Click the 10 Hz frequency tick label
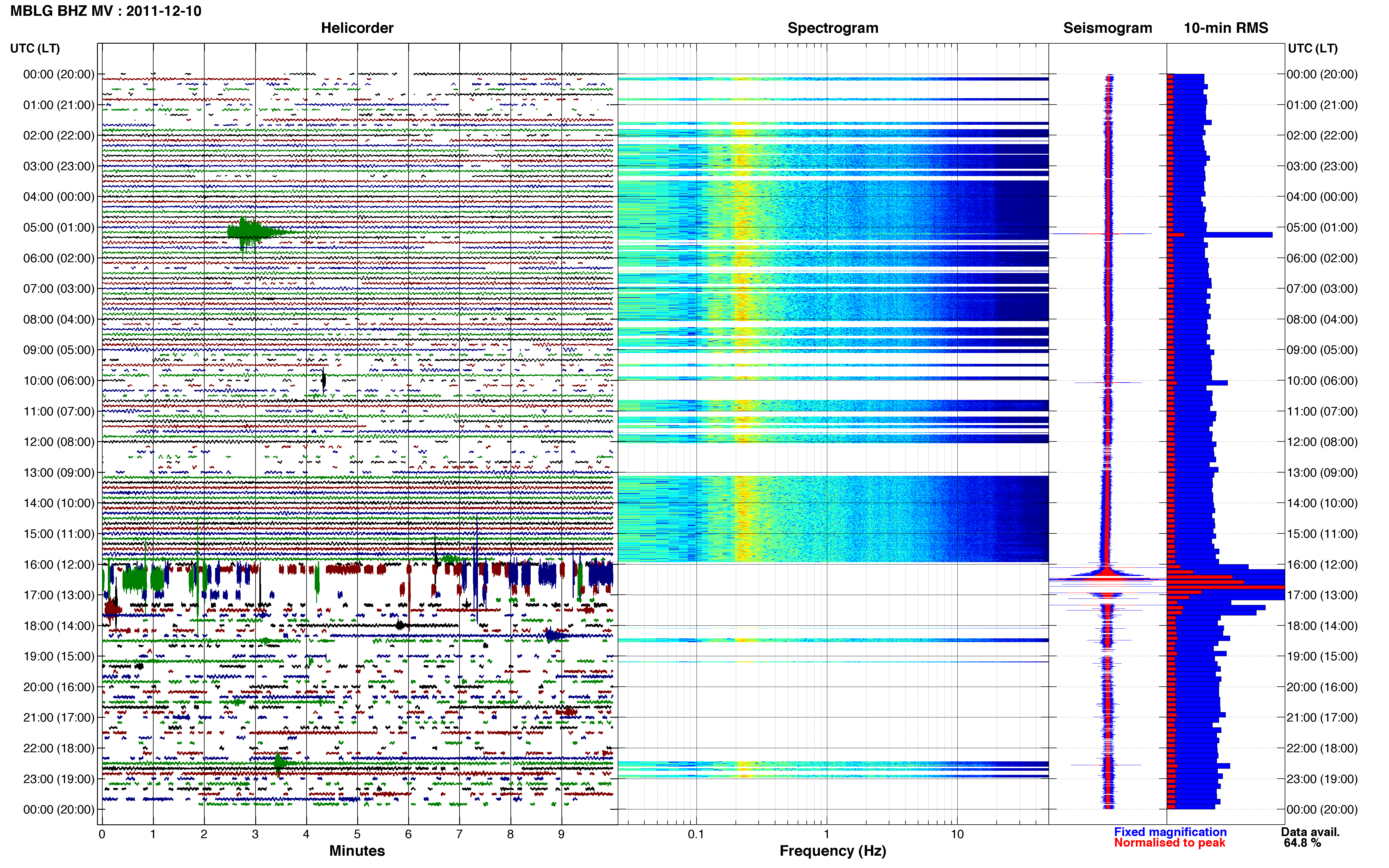 pos(957,834)
